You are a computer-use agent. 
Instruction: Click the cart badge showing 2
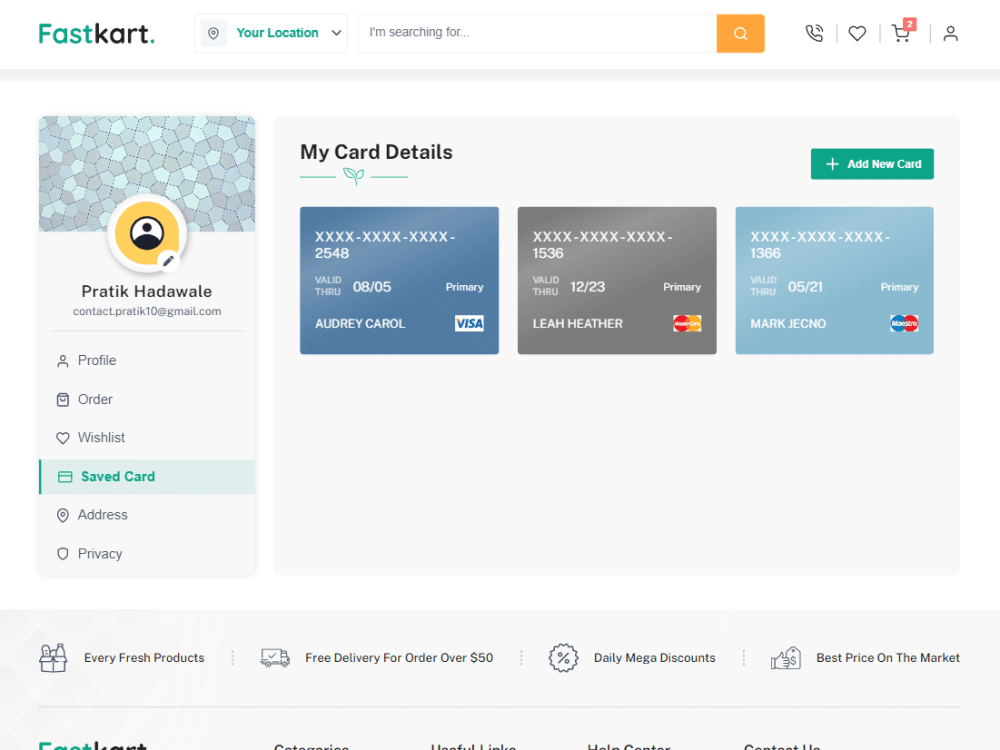(x=910, y=24)
